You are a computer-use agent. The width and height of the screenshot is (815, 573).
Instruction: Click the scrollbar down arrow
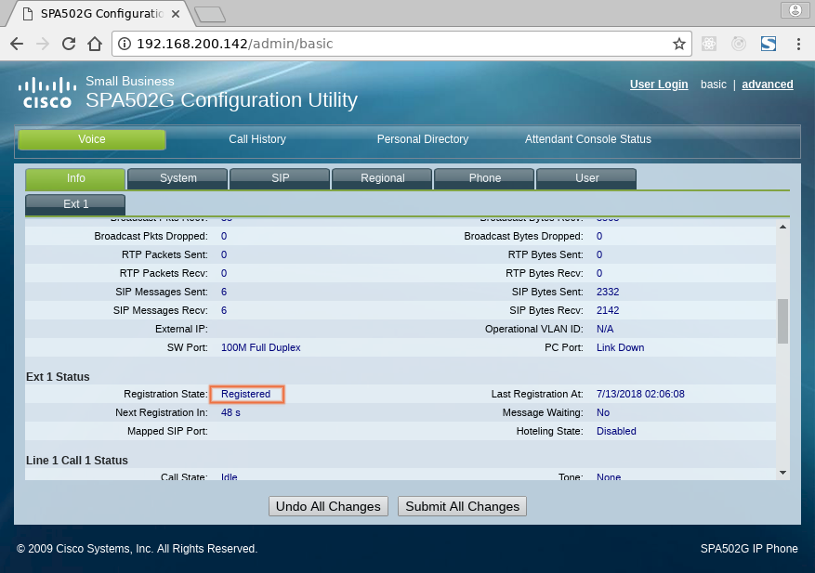(783, 473)
